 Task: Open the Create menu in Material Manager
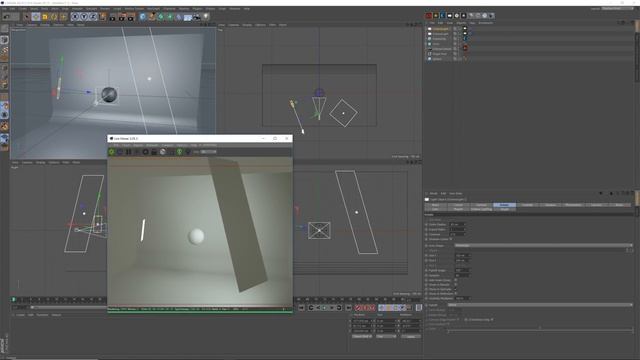(x=20, y=315)
